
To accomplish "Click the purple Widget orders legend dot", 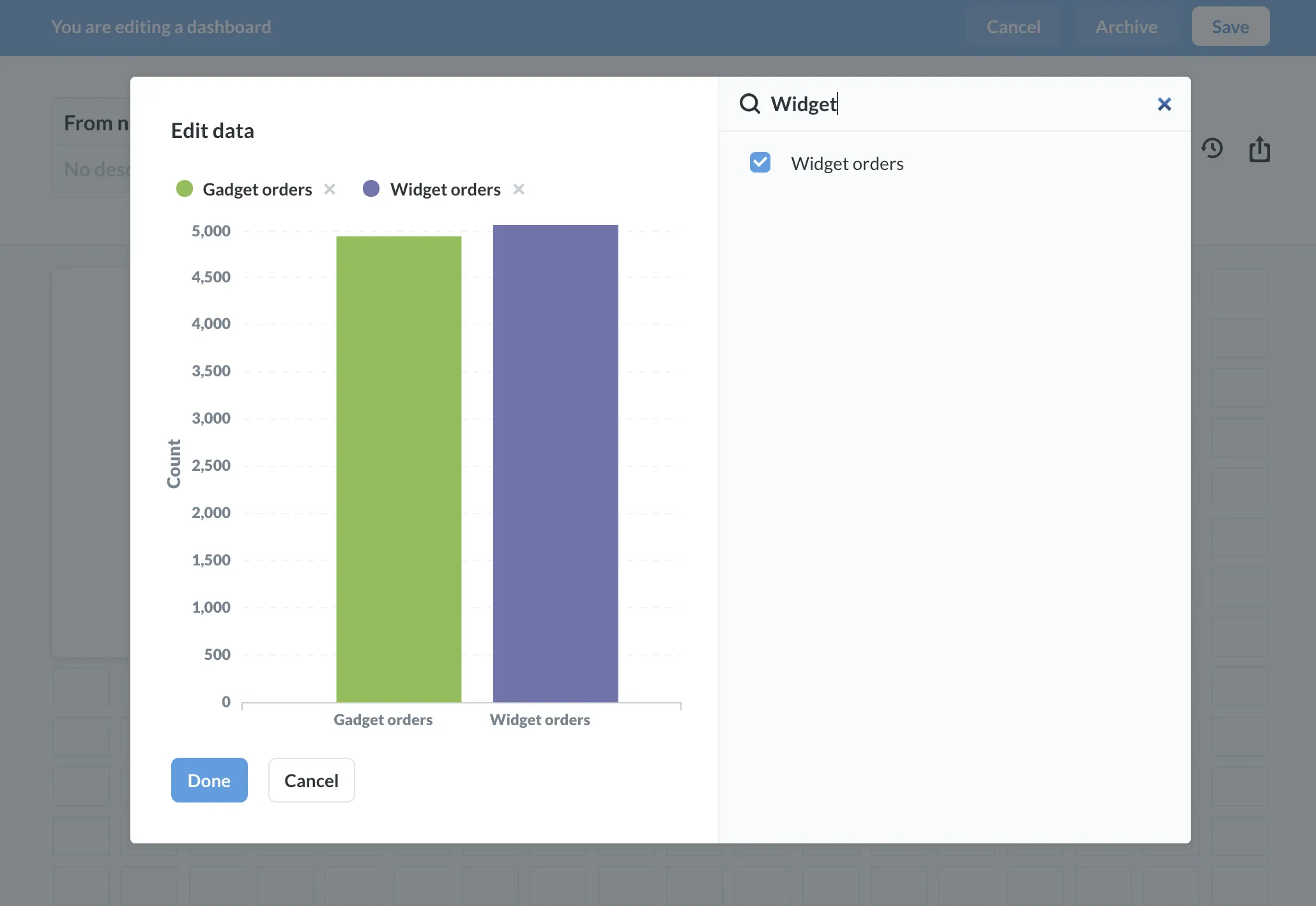I will [x=371, y=188].
